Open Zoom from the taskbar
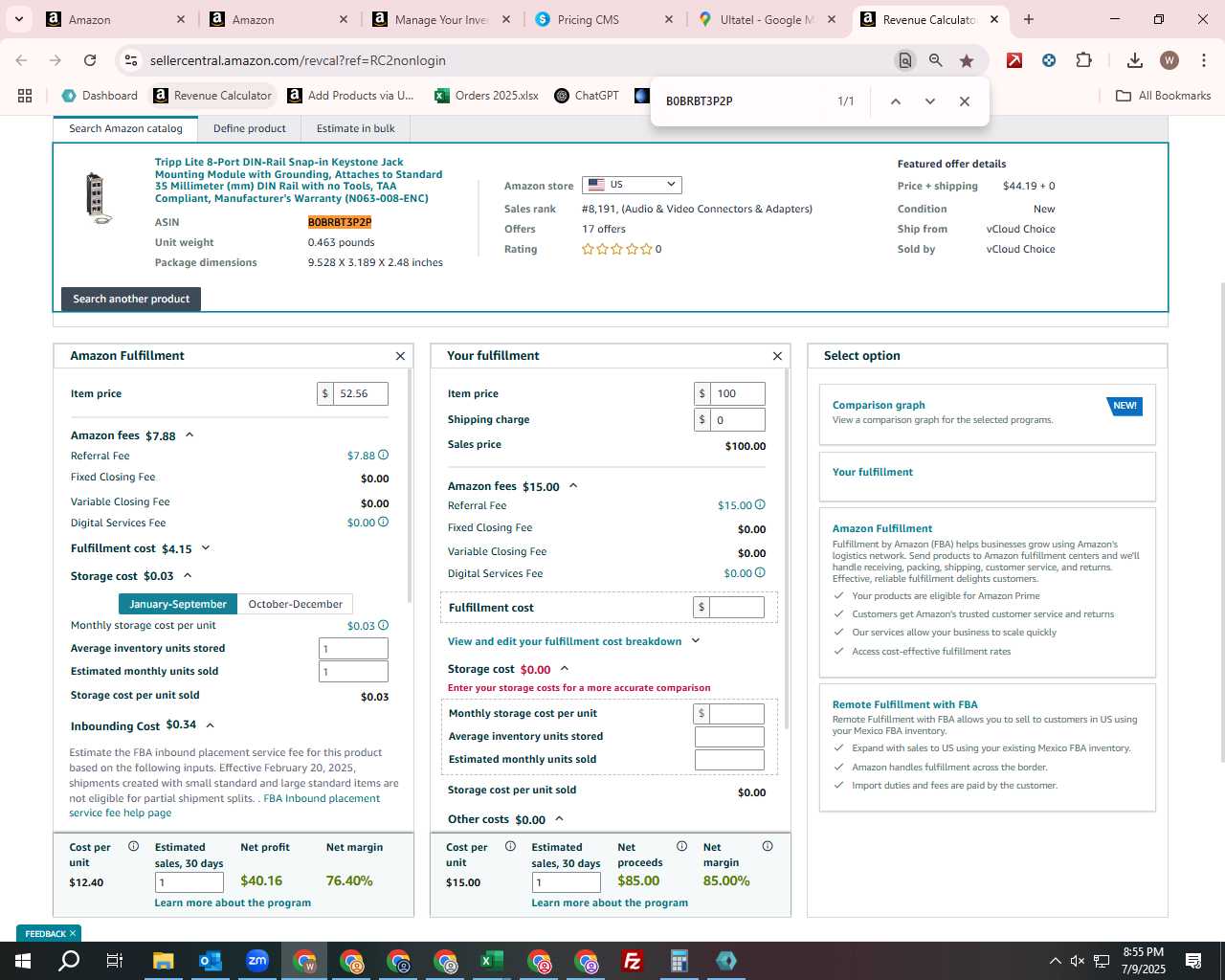 257,961
